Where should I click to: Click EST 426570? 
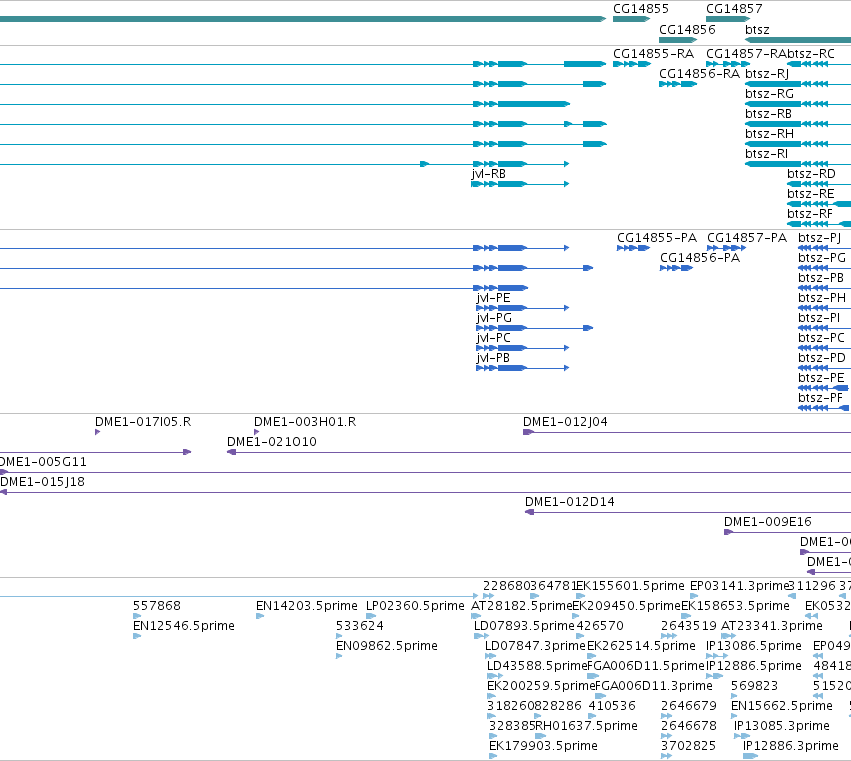[x=600, y=626]
